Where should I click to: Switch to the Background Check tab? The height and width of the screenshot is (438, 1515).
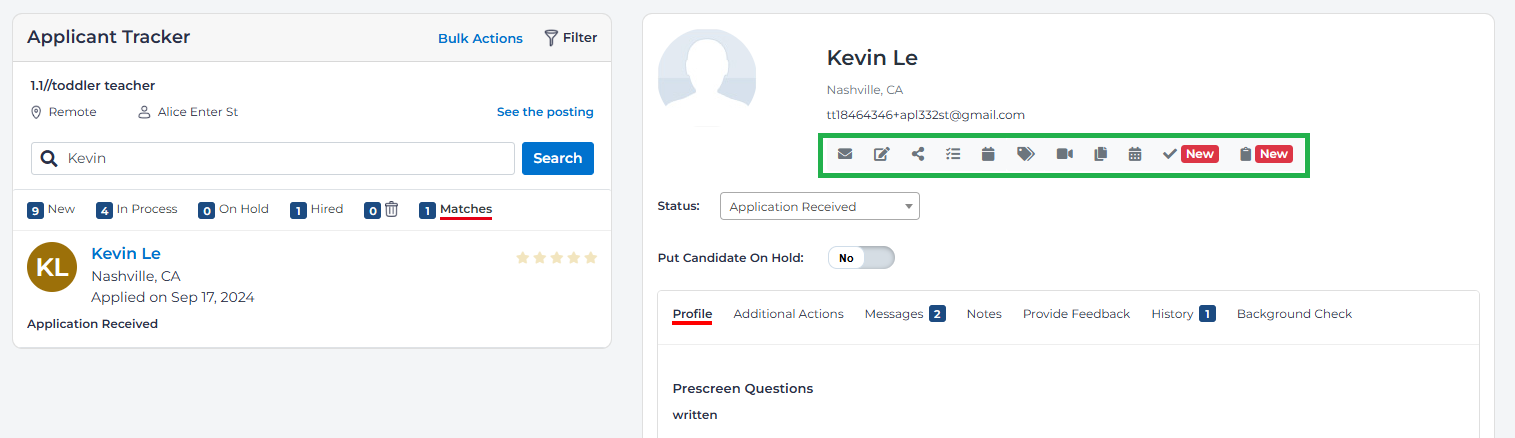pos(1294,314)
